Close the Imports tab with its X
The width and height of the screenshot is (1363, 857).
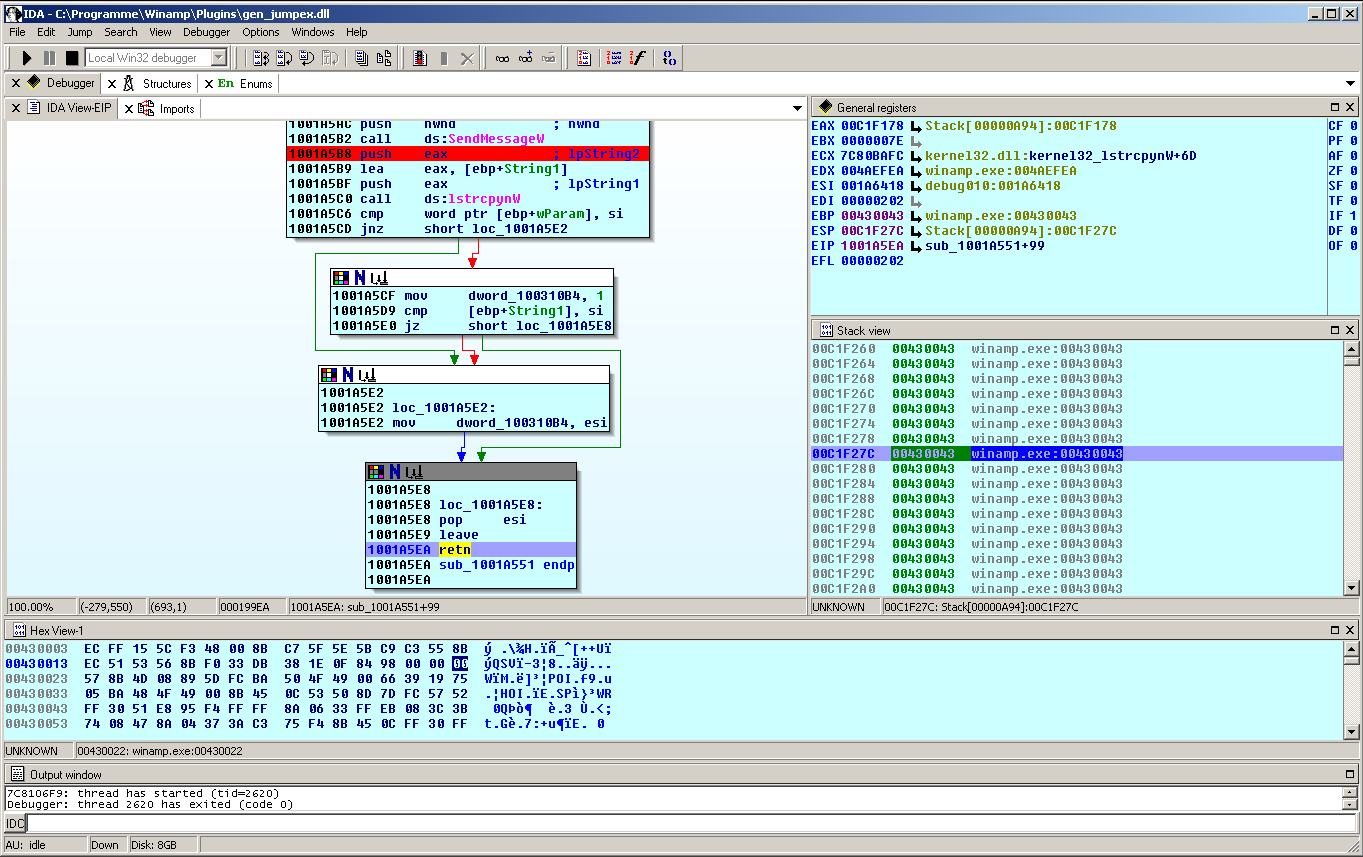128,109
